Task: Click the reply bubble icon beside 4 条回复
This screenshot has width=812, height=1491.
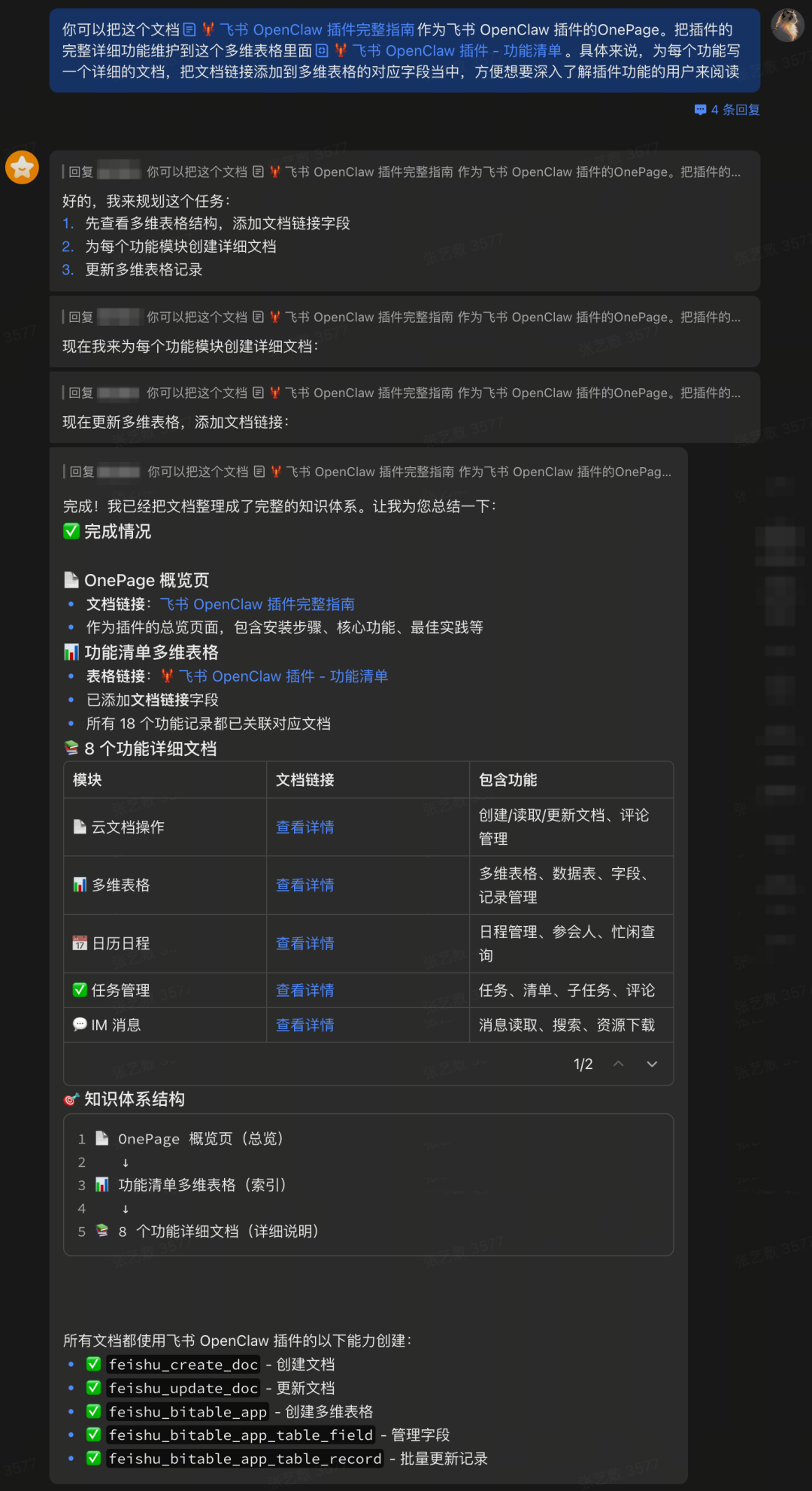Action: pyautogui.click(x=700, y=110)
